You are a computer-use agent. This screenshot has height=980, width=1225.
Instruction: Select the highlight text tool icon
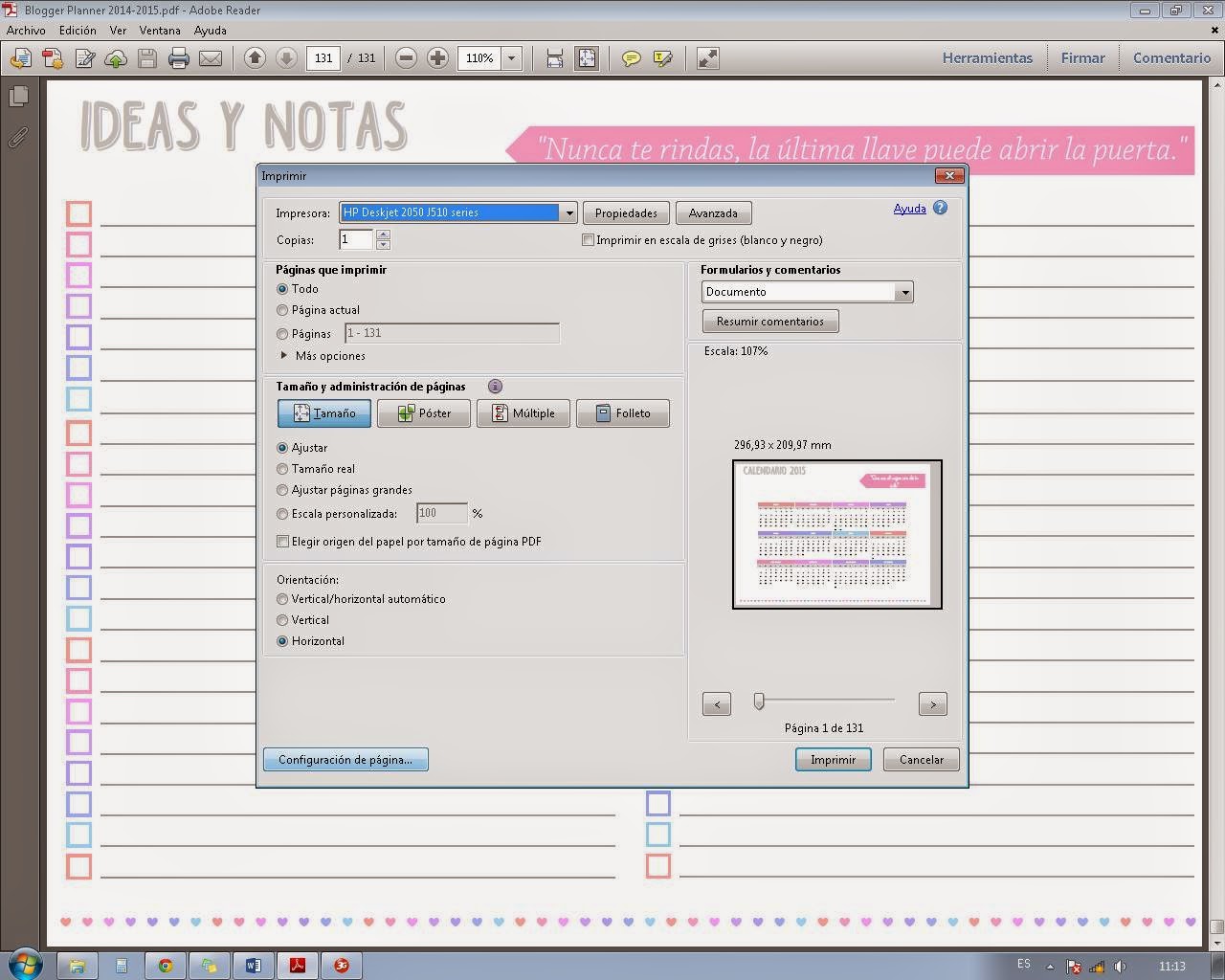click(x=662, y=58)
